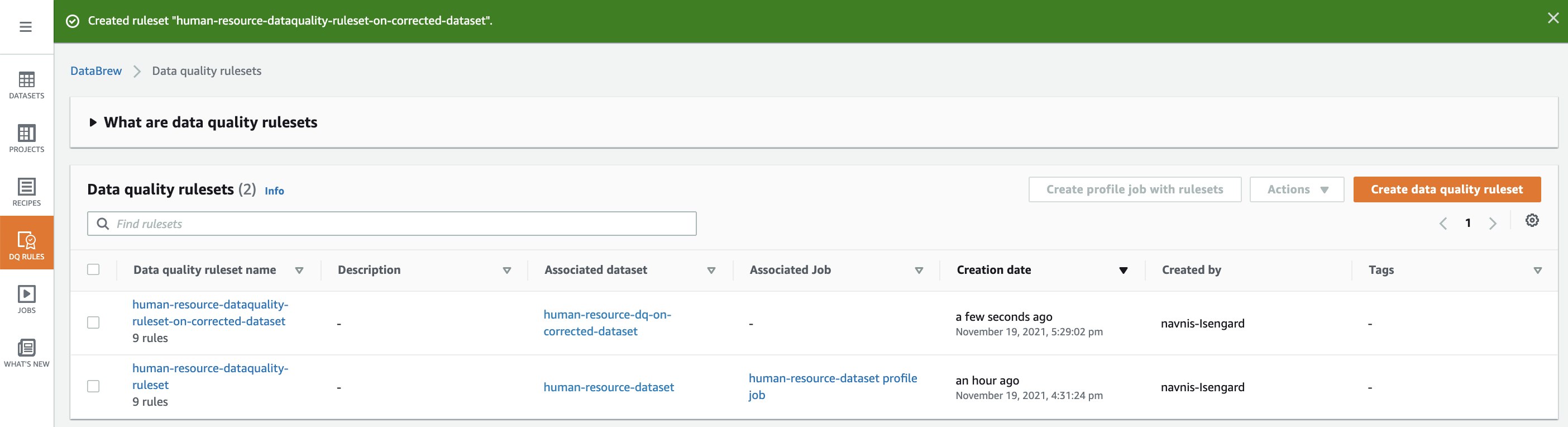The height and width of the screenshot is (427, 1568).
Task: Go to Datasets in sidebar
Action: coord(26,84)
